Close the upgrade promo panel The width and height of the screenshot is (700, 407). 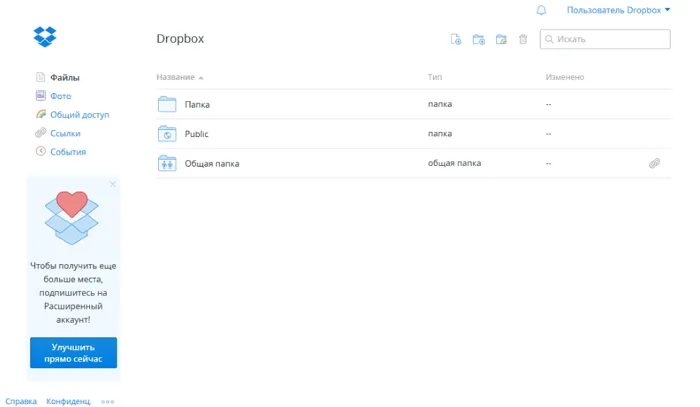(113, 184)
